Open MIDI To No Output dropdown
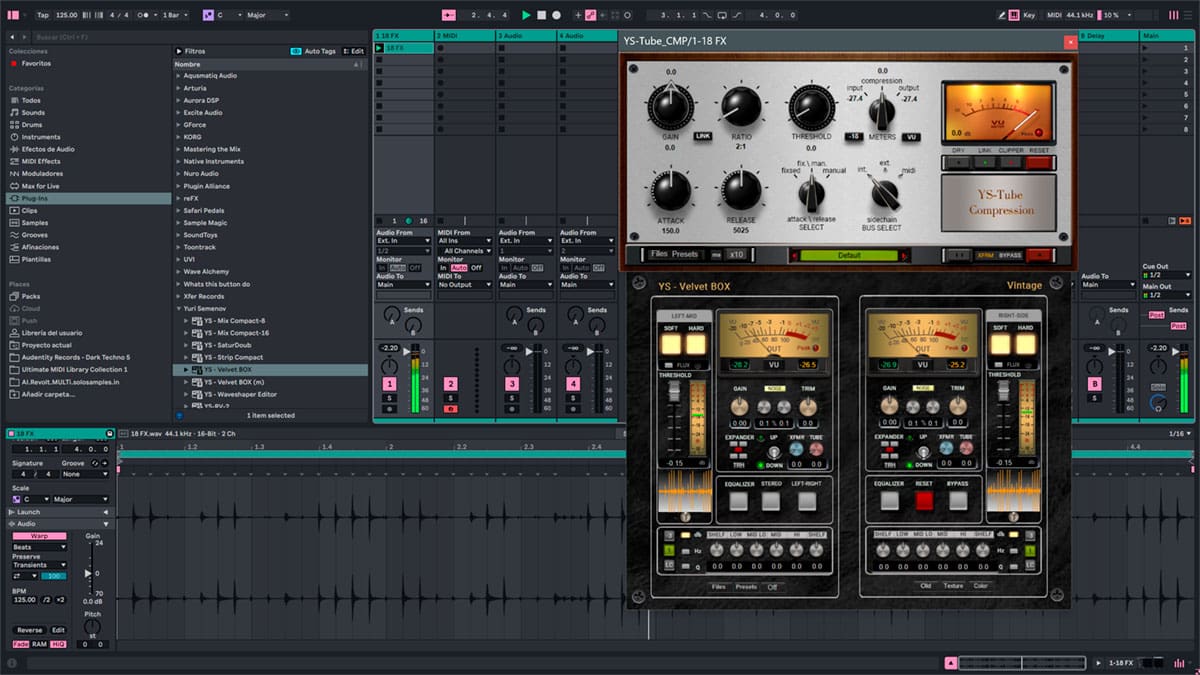The image size is (1200, 675). point(465,285)
